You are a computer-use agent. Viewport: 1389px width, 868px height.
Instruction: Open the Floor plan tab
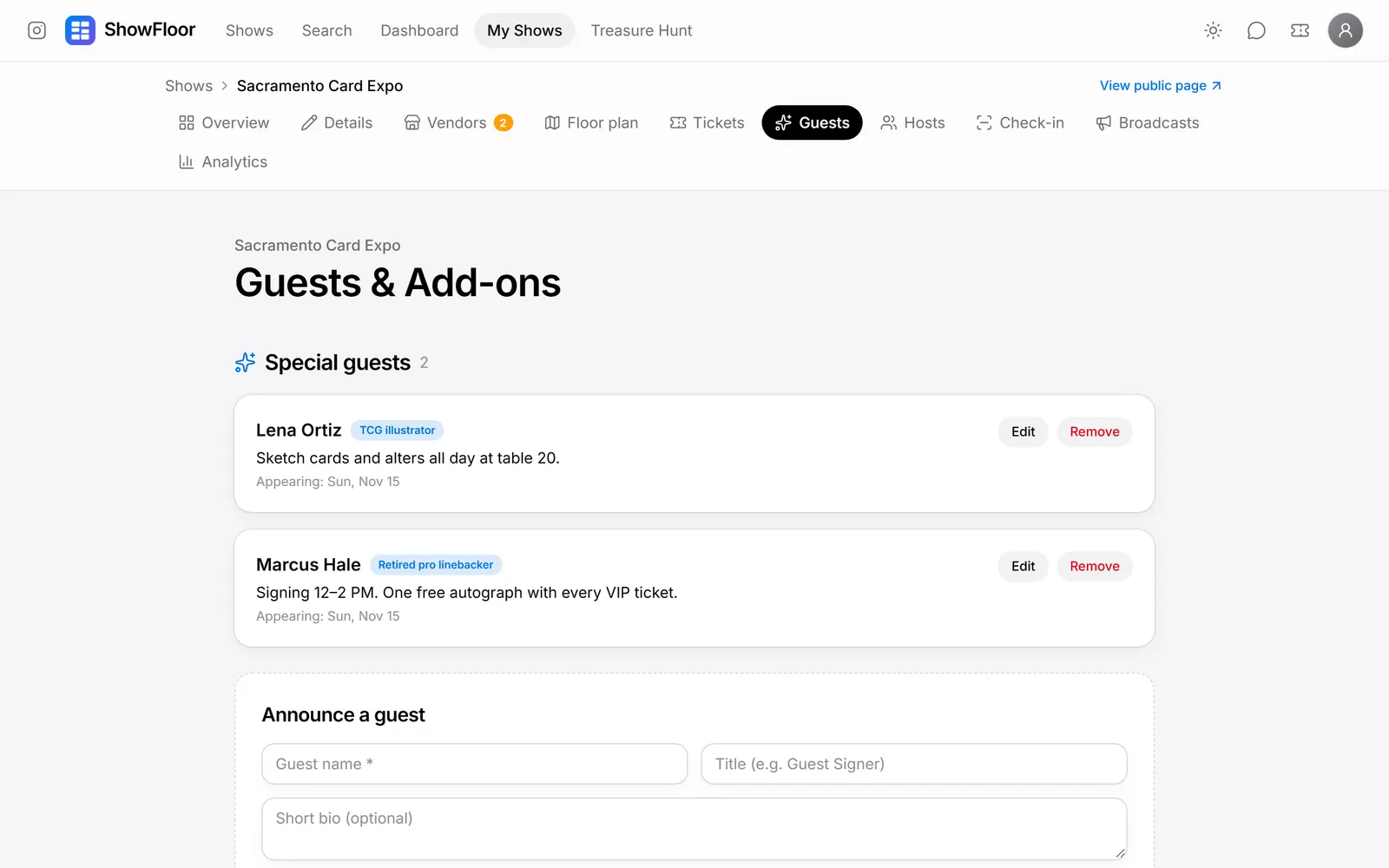[x=591, y=122]
